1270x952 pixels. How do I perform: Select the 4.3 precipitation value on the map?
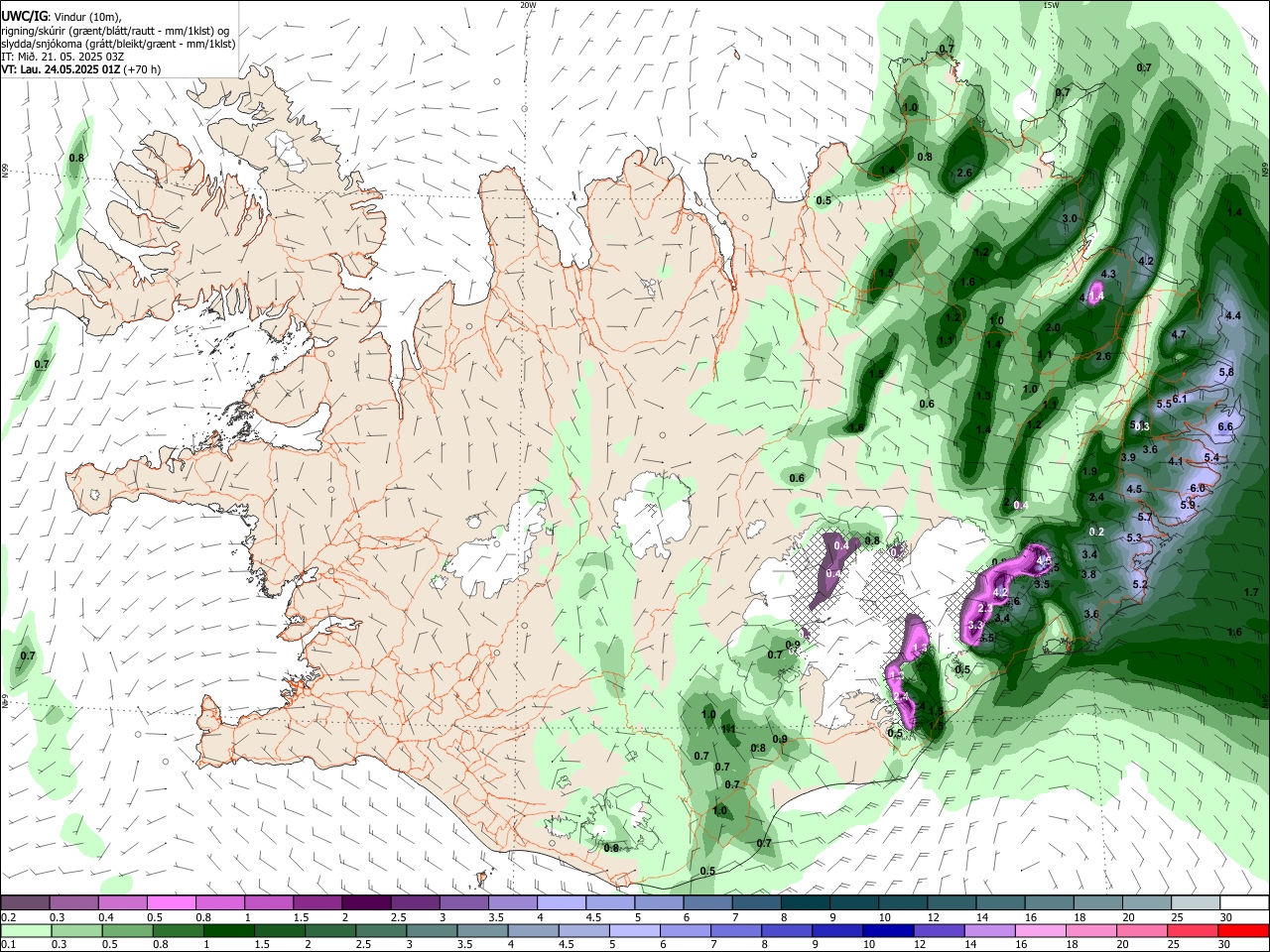coord(1109,274)
